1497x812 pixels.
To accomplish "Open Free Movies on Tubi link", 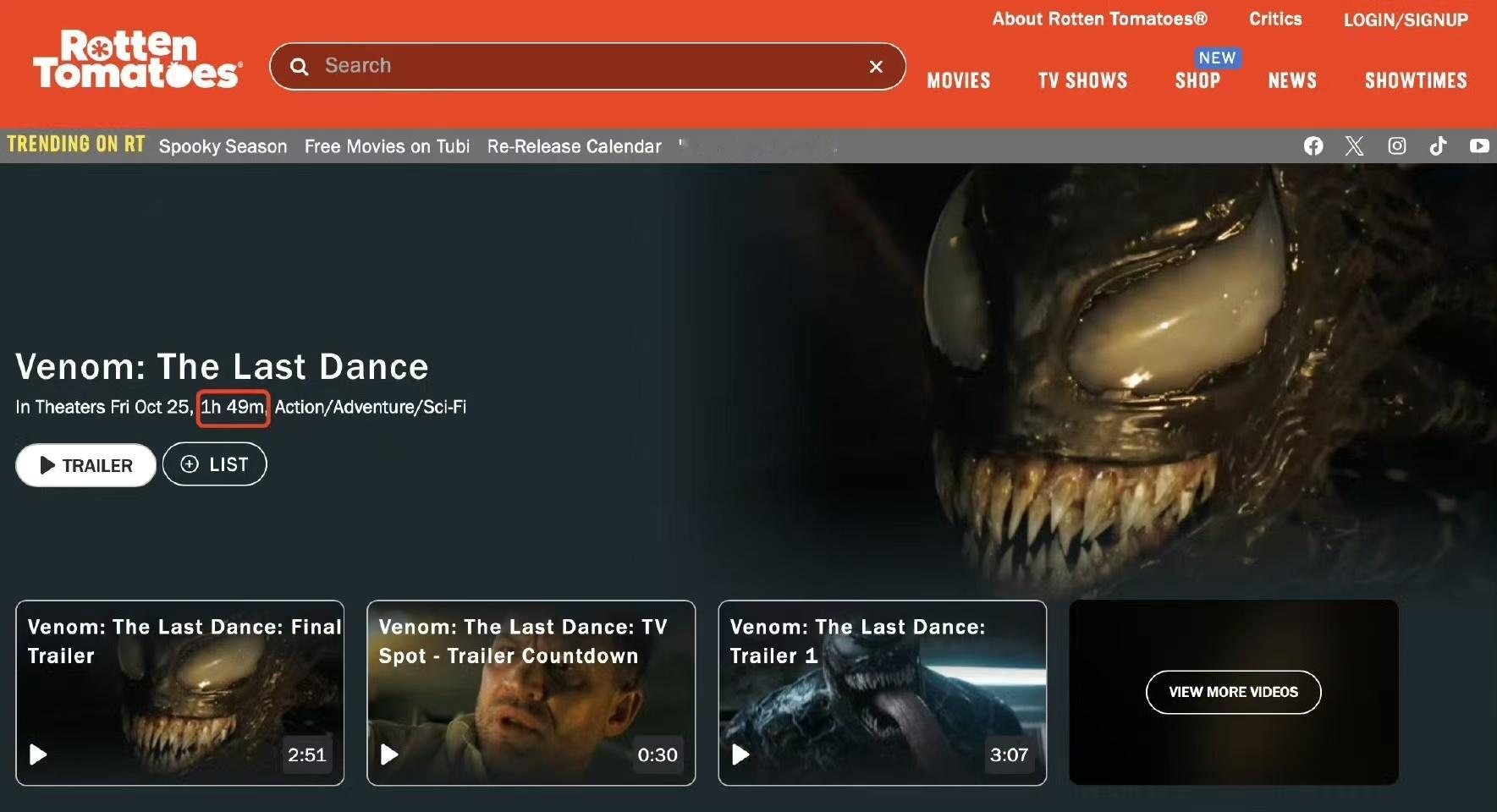I will click(387, 146).
